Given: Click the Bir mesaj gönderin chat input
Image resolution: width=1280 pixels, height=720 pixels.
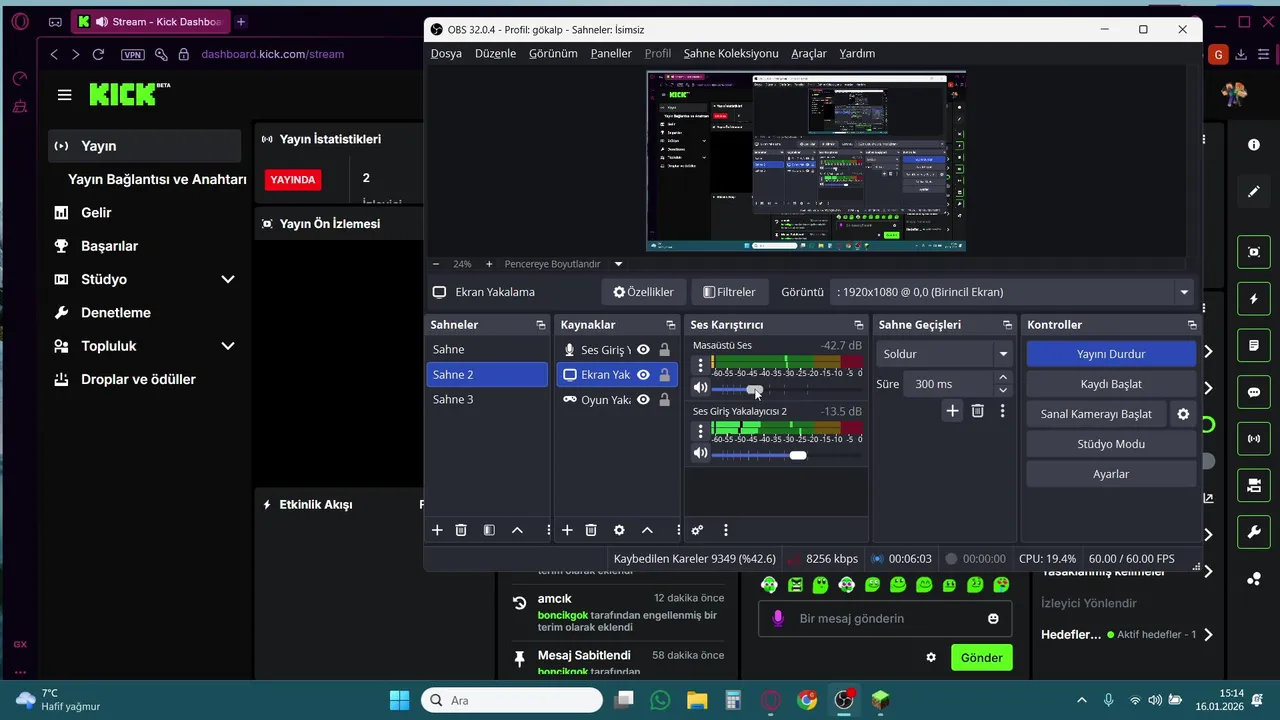Looking at the screenshot, I should (885, 619).
